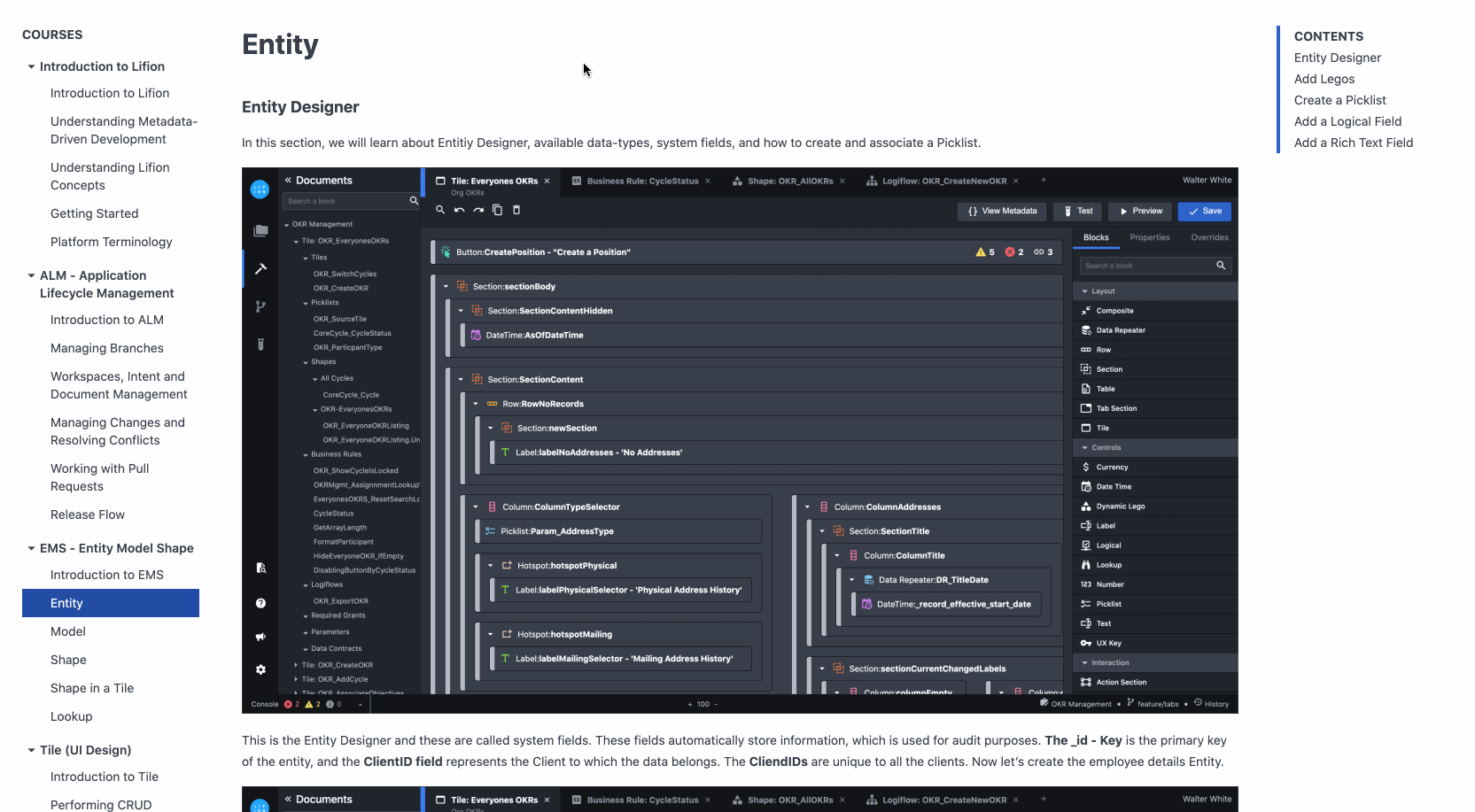Open the Introduction to EMS lesson
1475x812 pixels.
[107, 575]
